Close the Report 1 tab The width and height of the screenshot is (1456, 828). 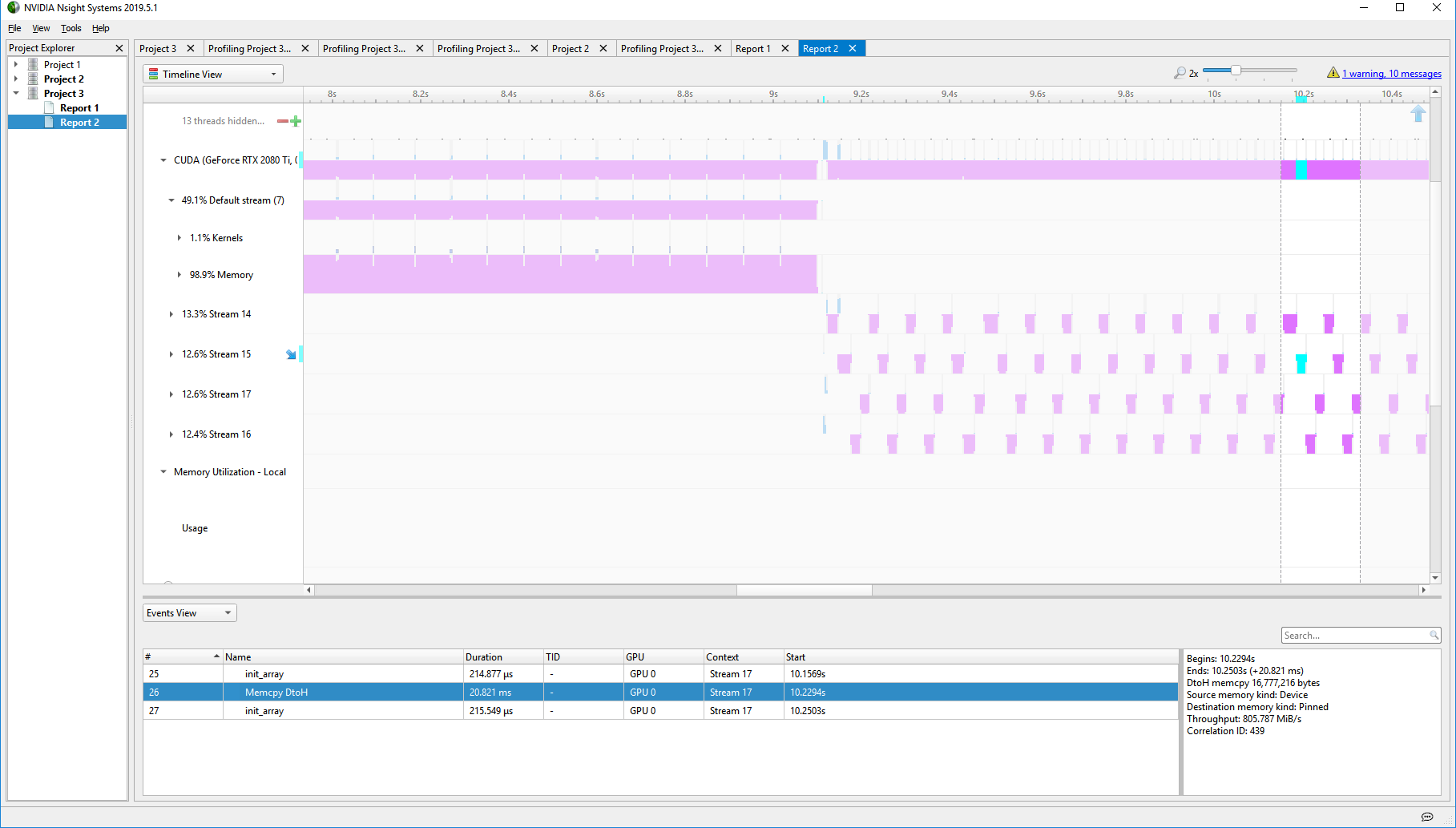tap(785, 49)
